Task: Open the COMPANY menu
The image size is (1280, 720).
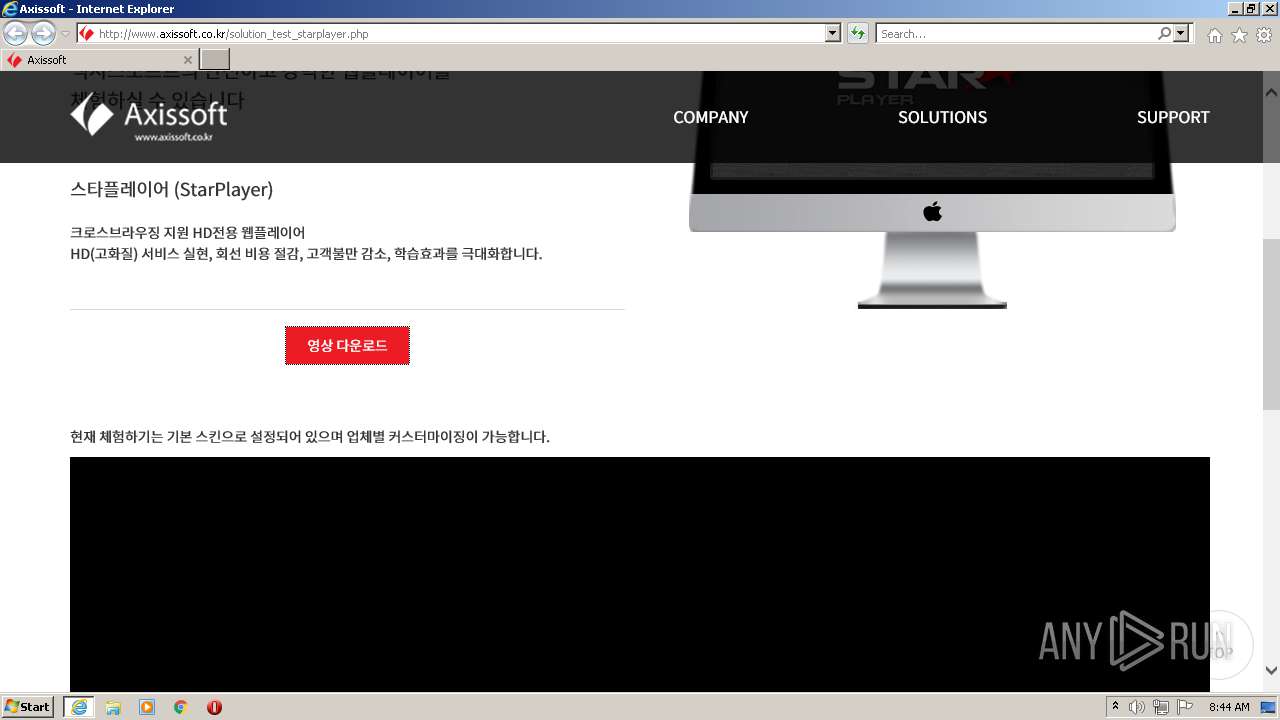Action: [x=710, y=117]
